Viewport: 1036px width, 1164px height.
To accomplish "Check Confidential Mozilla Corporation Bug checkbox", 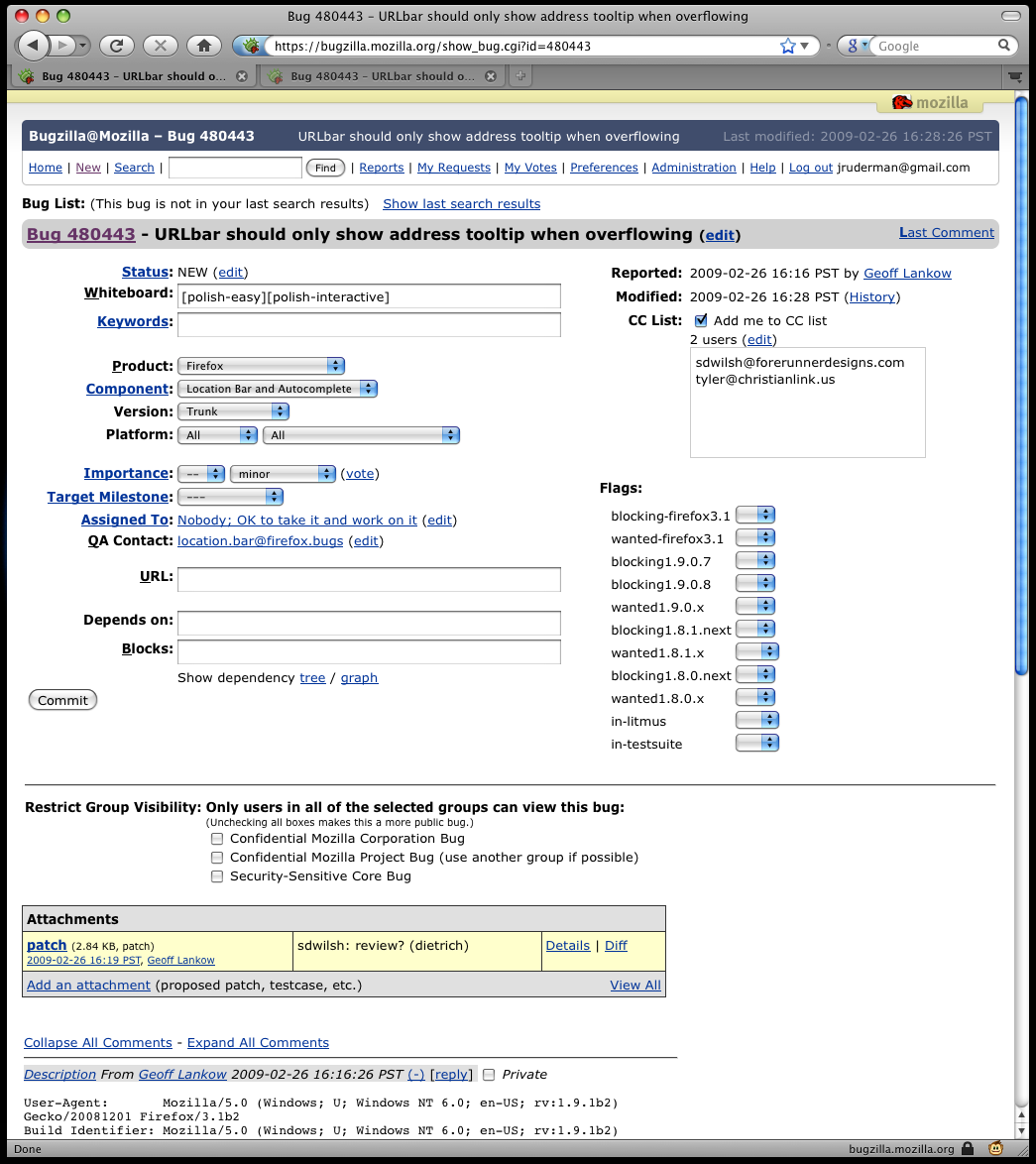I will pos(217,839).
